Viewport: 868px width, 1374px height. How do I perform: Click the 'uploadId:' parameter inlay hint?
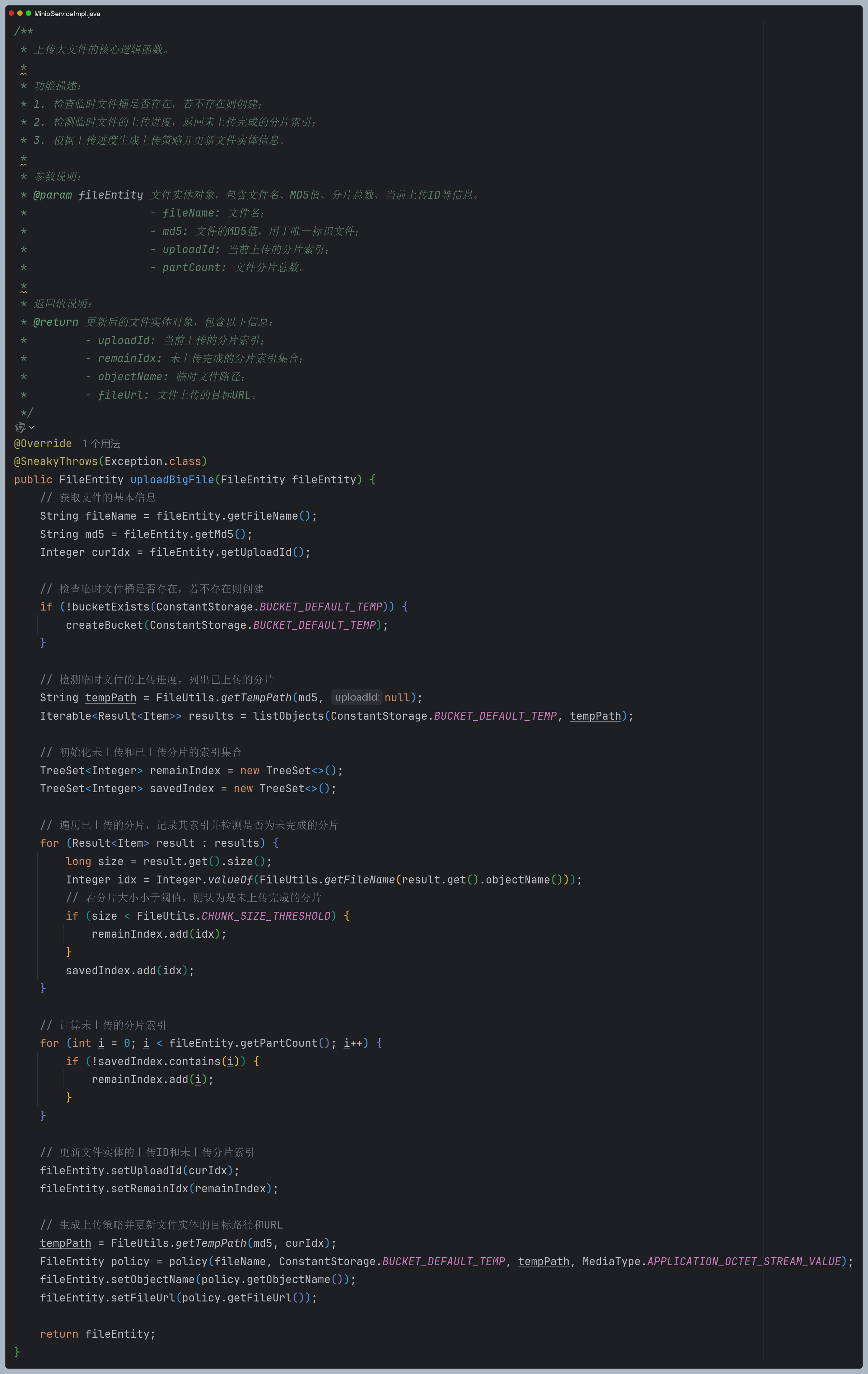click(x=357, y=697)
